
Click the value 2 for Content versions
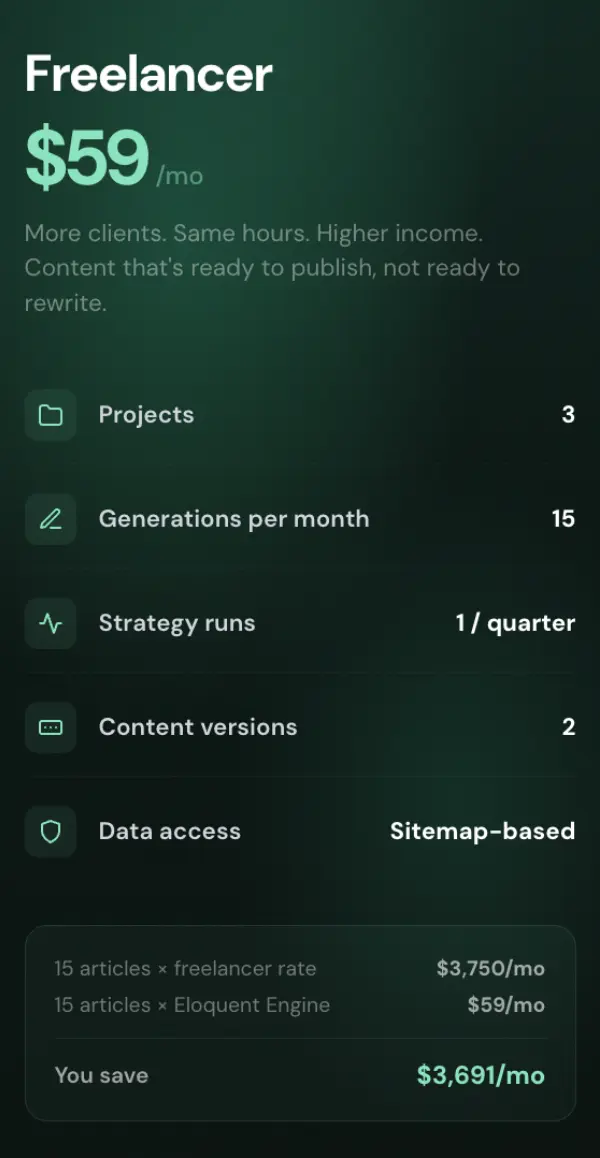tap(568, 727)
